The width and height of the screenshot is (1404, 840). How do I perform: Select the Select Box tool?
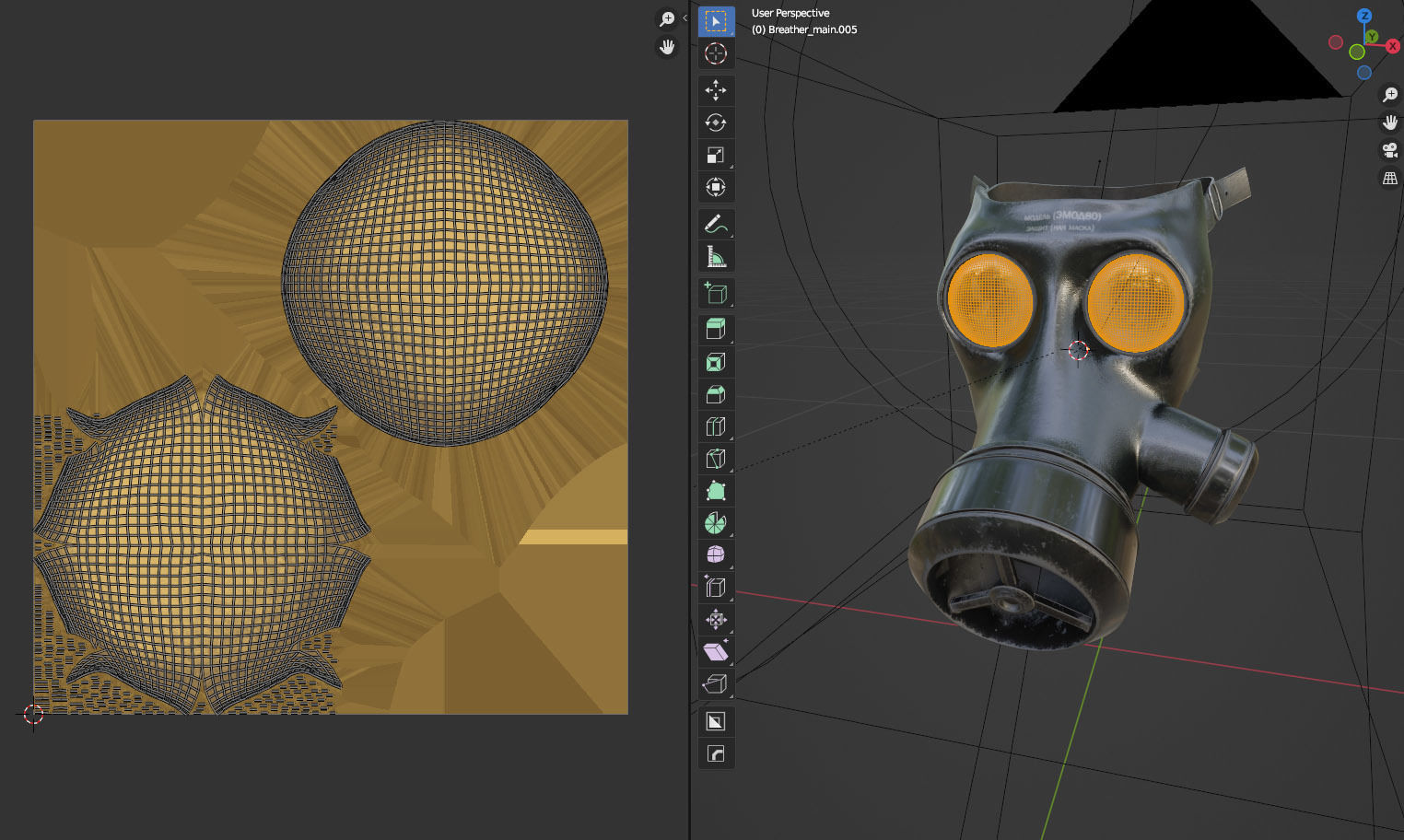tap(716, 21)
